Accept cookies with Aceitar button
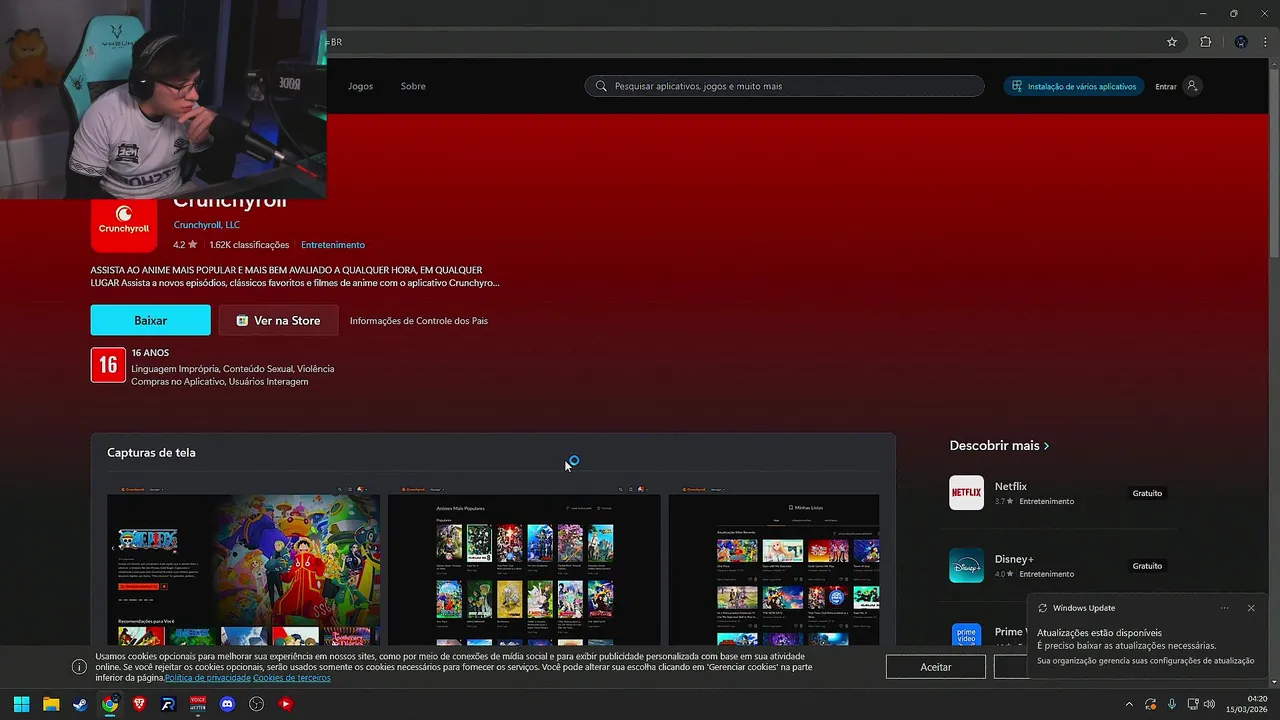This screenshot has width=1280, height=720. click(x=936, y=667)
